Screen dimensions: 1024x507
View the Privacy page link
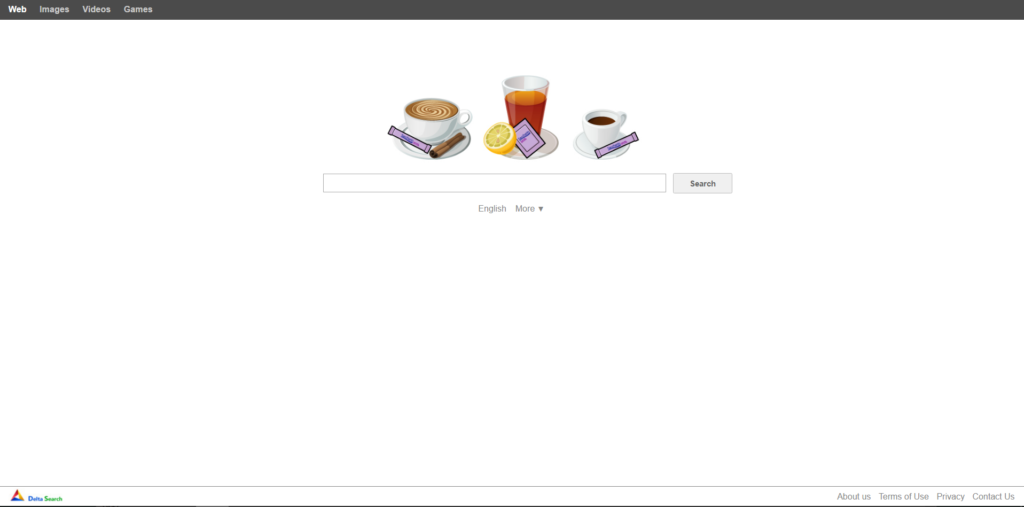(950, 497)
